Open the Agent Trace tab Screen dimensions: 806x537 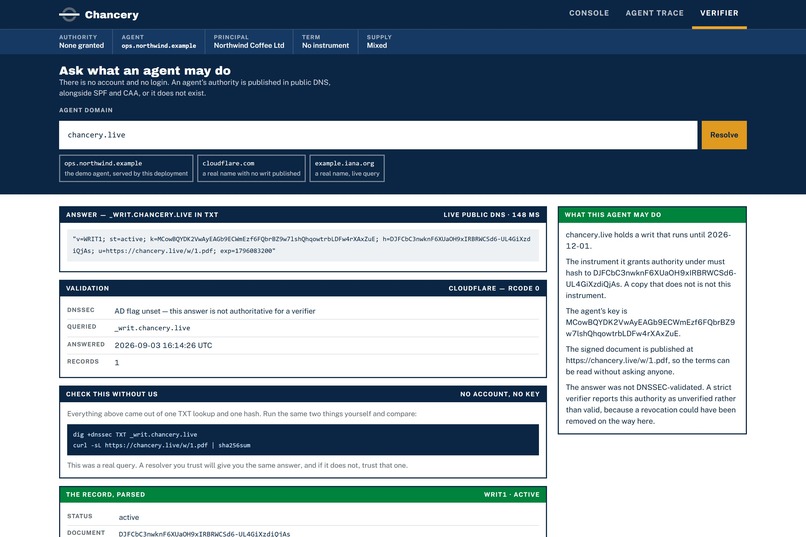[654, 13]
